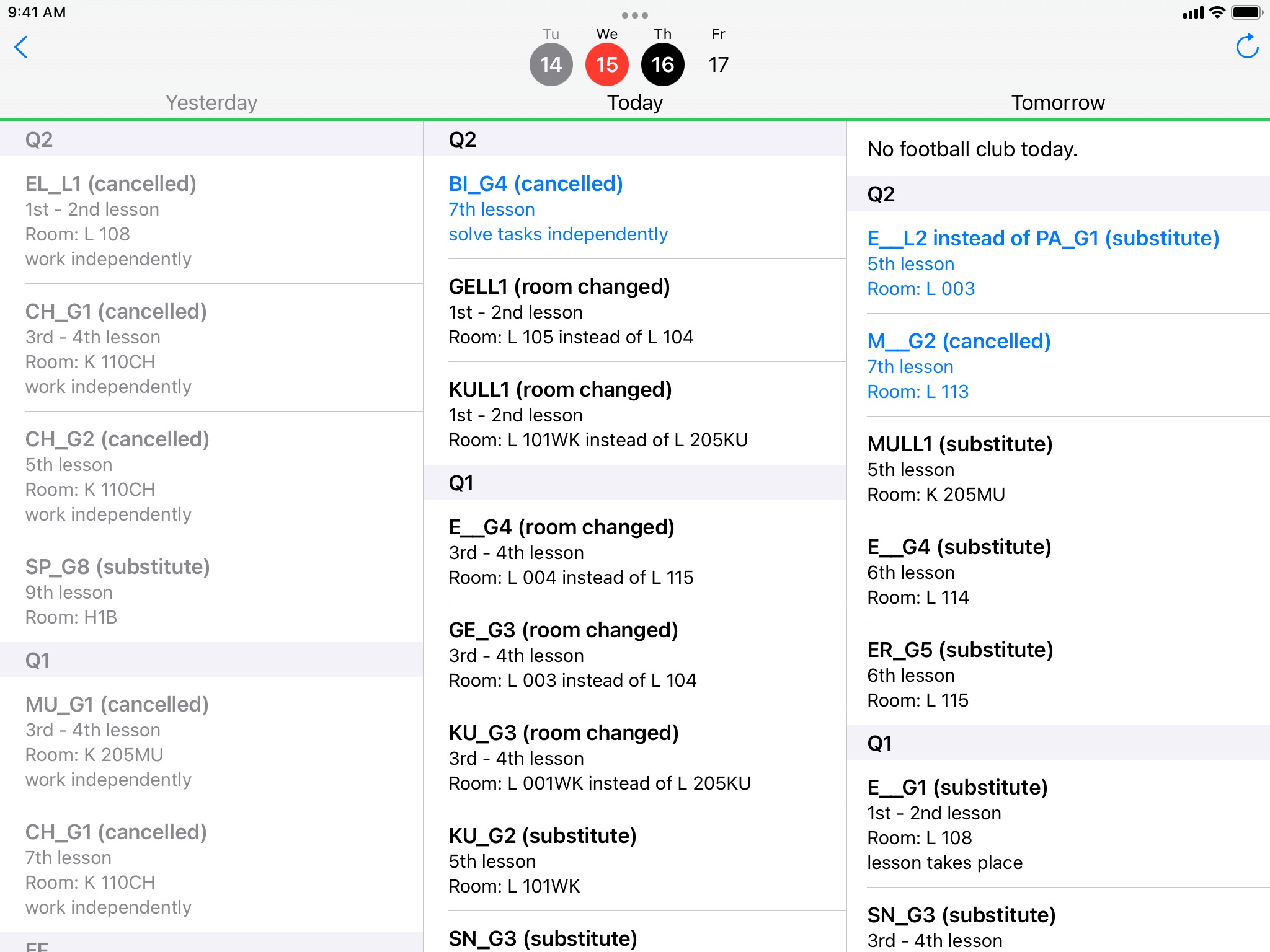Select Thursday the 16th
The width and height of the screenshot is (1270, 952).
662,56
